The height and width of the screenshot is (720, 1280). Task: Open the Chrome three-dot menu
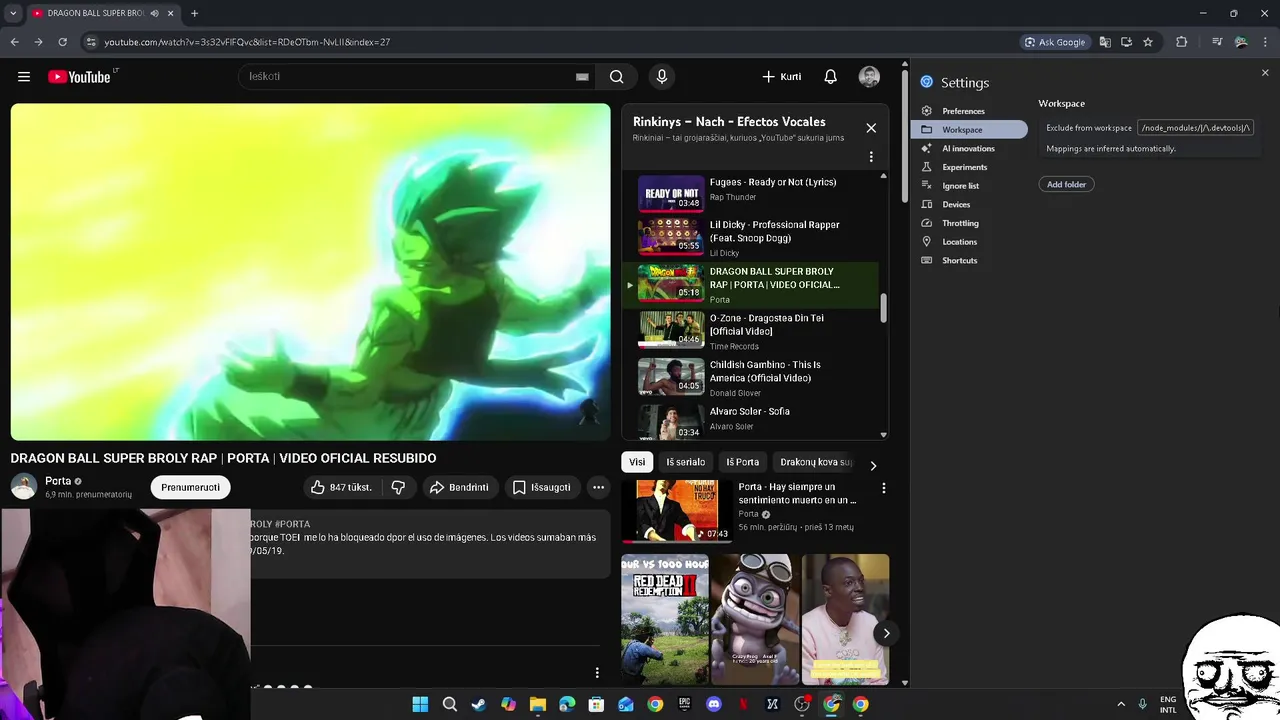tap(1265, 42)
